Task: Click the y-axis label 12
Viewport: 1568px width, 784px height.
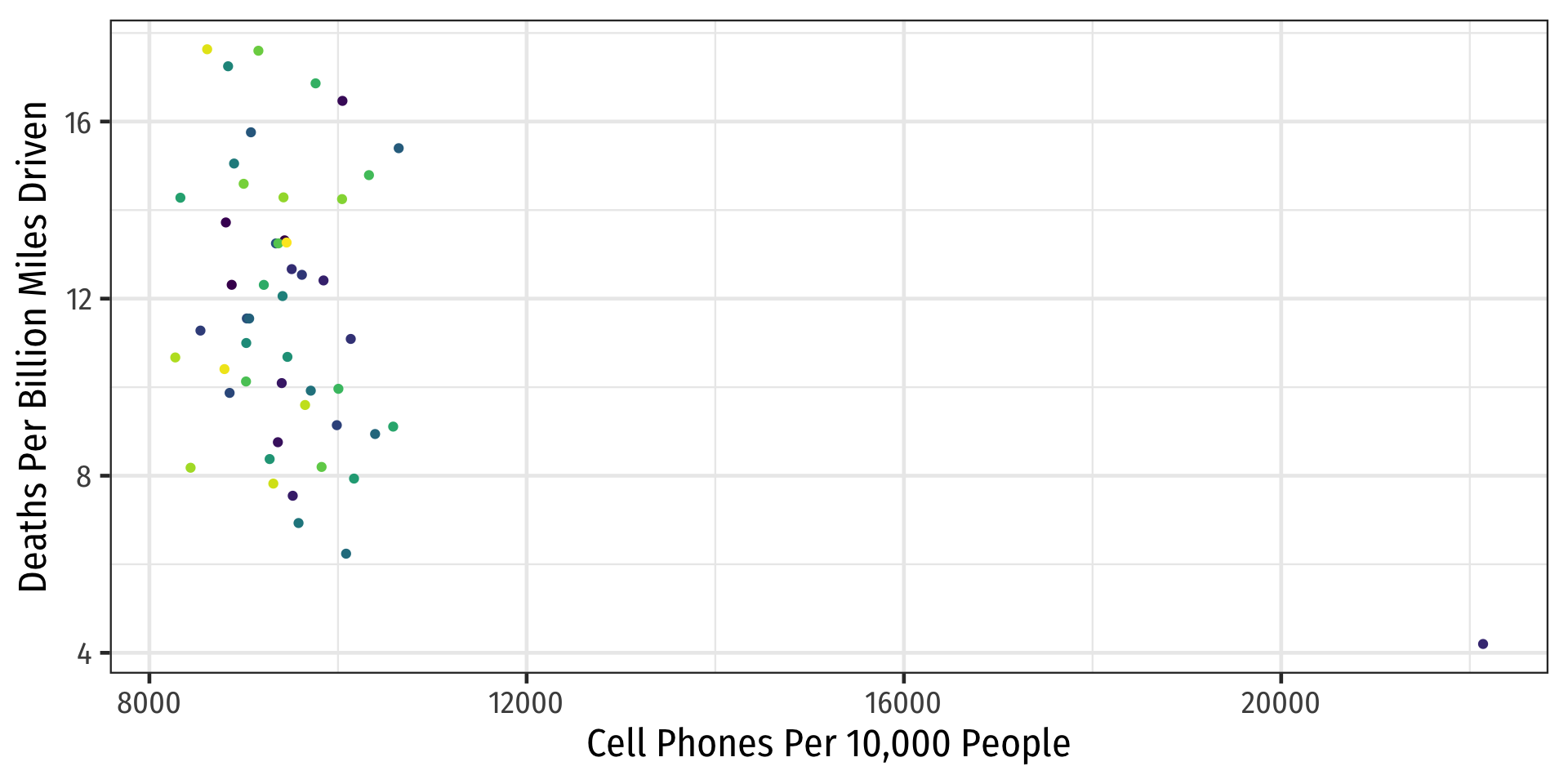Action: tap(78, 299)
